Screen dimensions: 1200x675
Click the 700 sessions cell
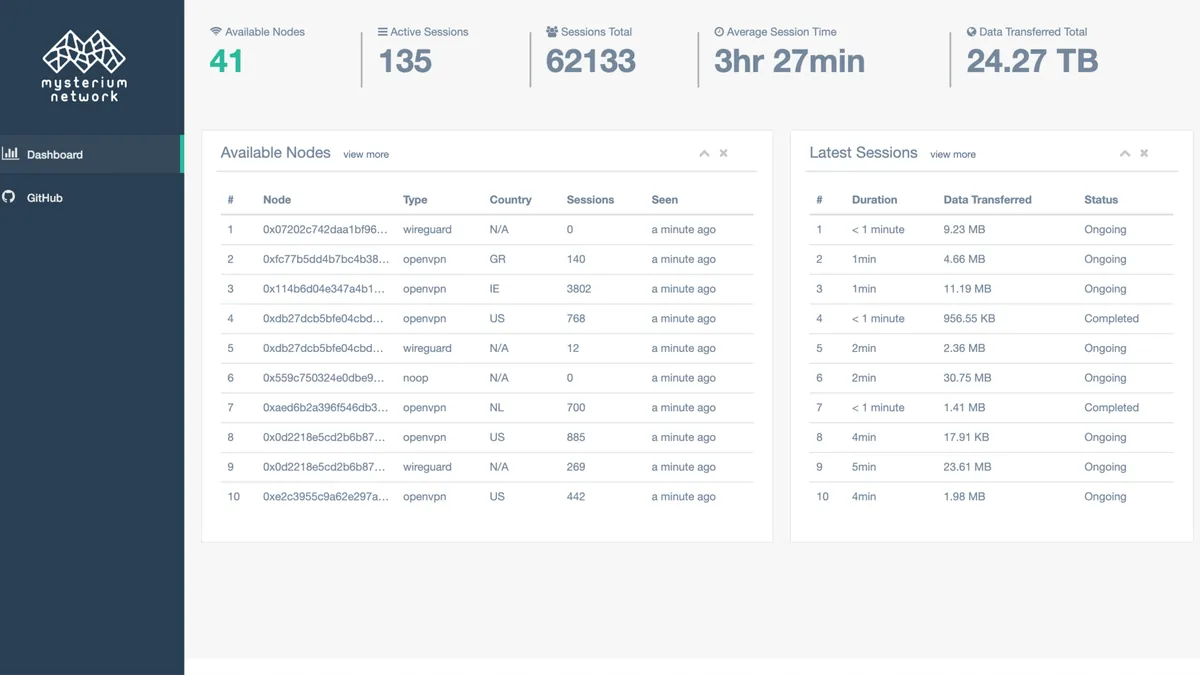click(576, 408)
